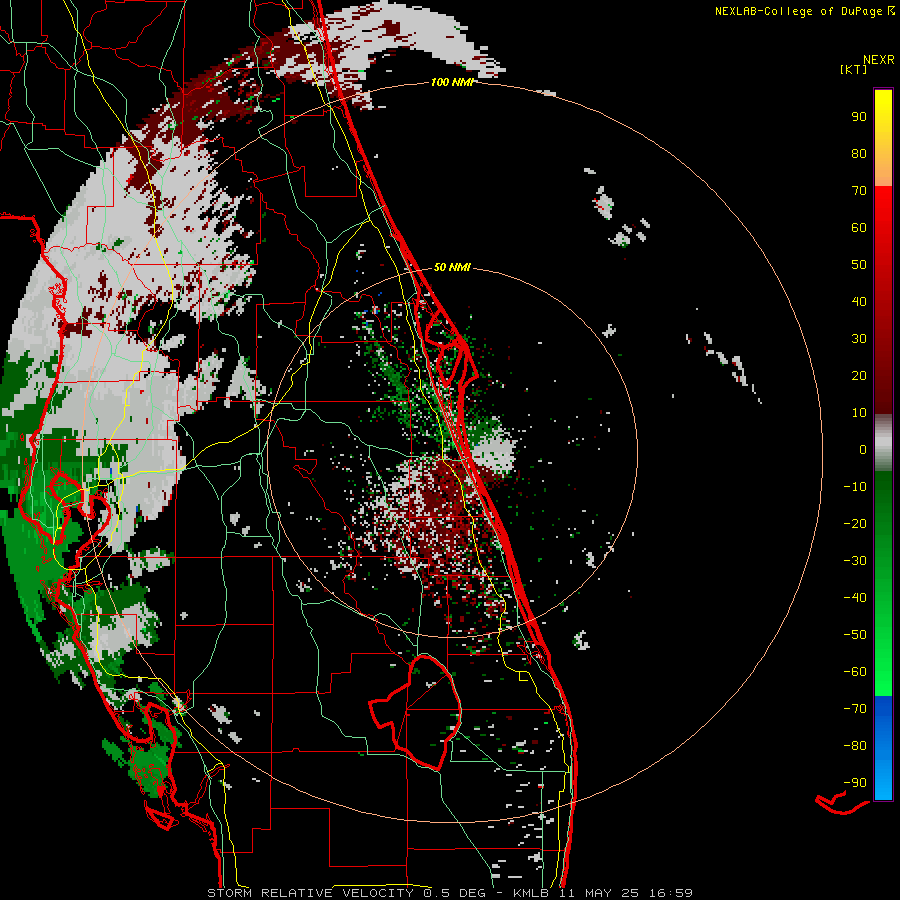Image resolution: width=900 pixels, height=900 pixels.
Task: Click the -80 value on the velocity scale
Action: (855, 746)
